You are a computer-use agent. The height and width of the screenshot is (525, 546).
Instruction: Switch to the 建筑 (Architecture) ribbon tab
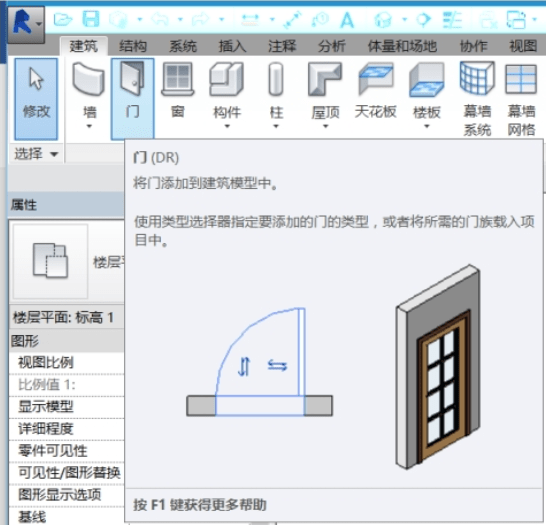click(x=84, y=46)
